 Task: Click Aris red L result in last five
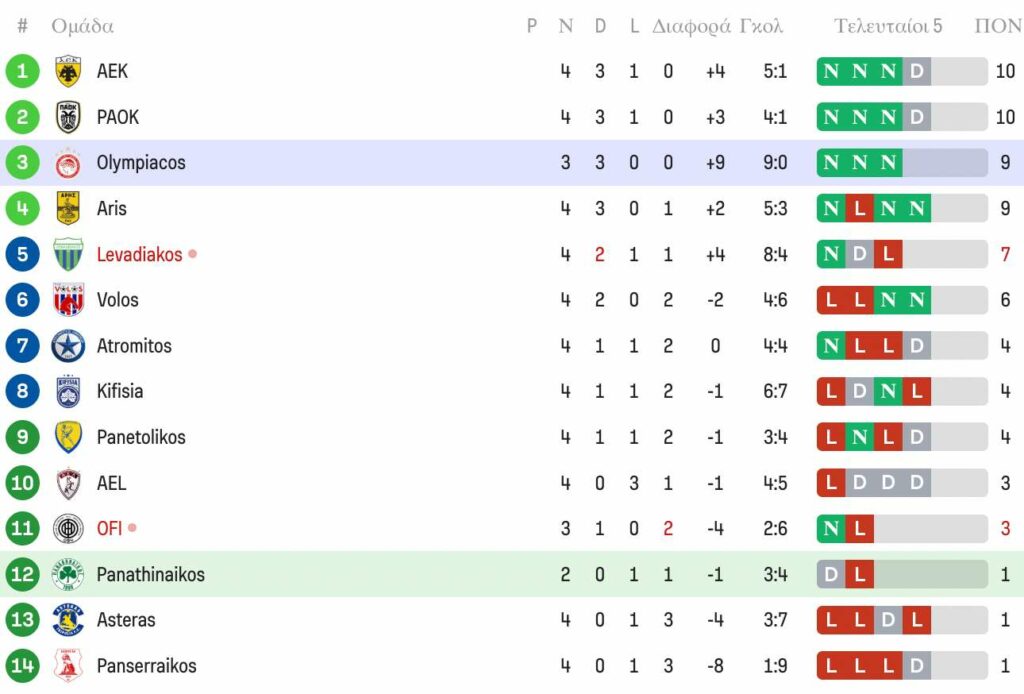click(x=859, y=208)
